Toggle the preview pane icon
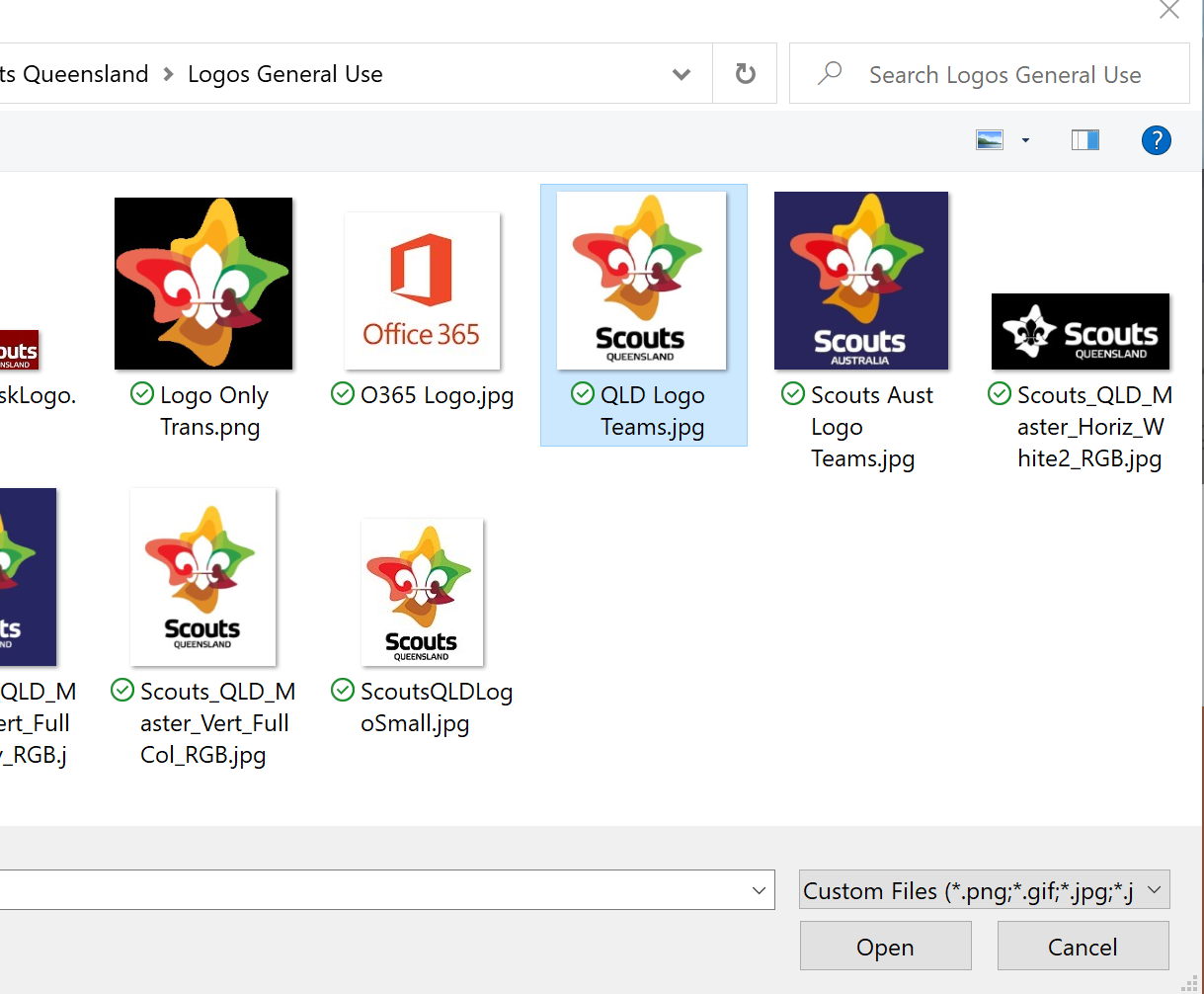 point(1085,140)
